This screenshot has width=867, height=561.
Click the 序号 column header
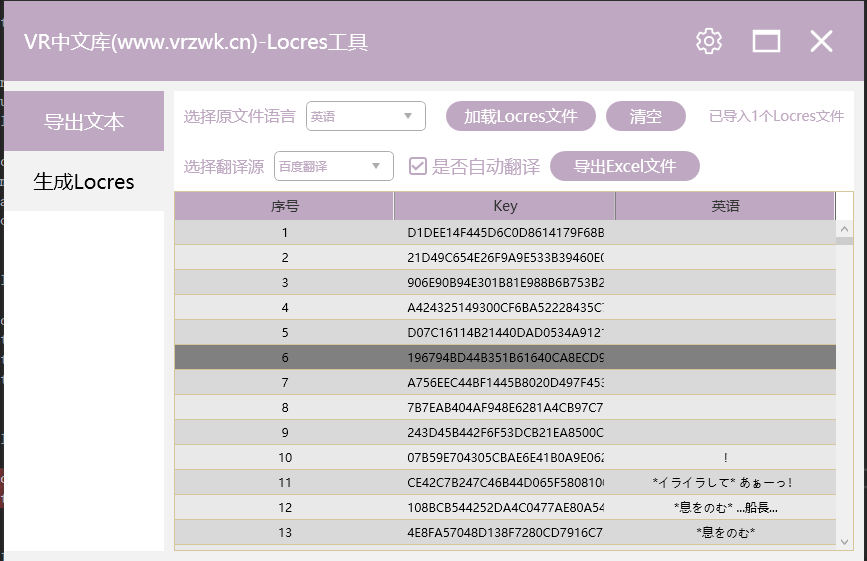284,206
